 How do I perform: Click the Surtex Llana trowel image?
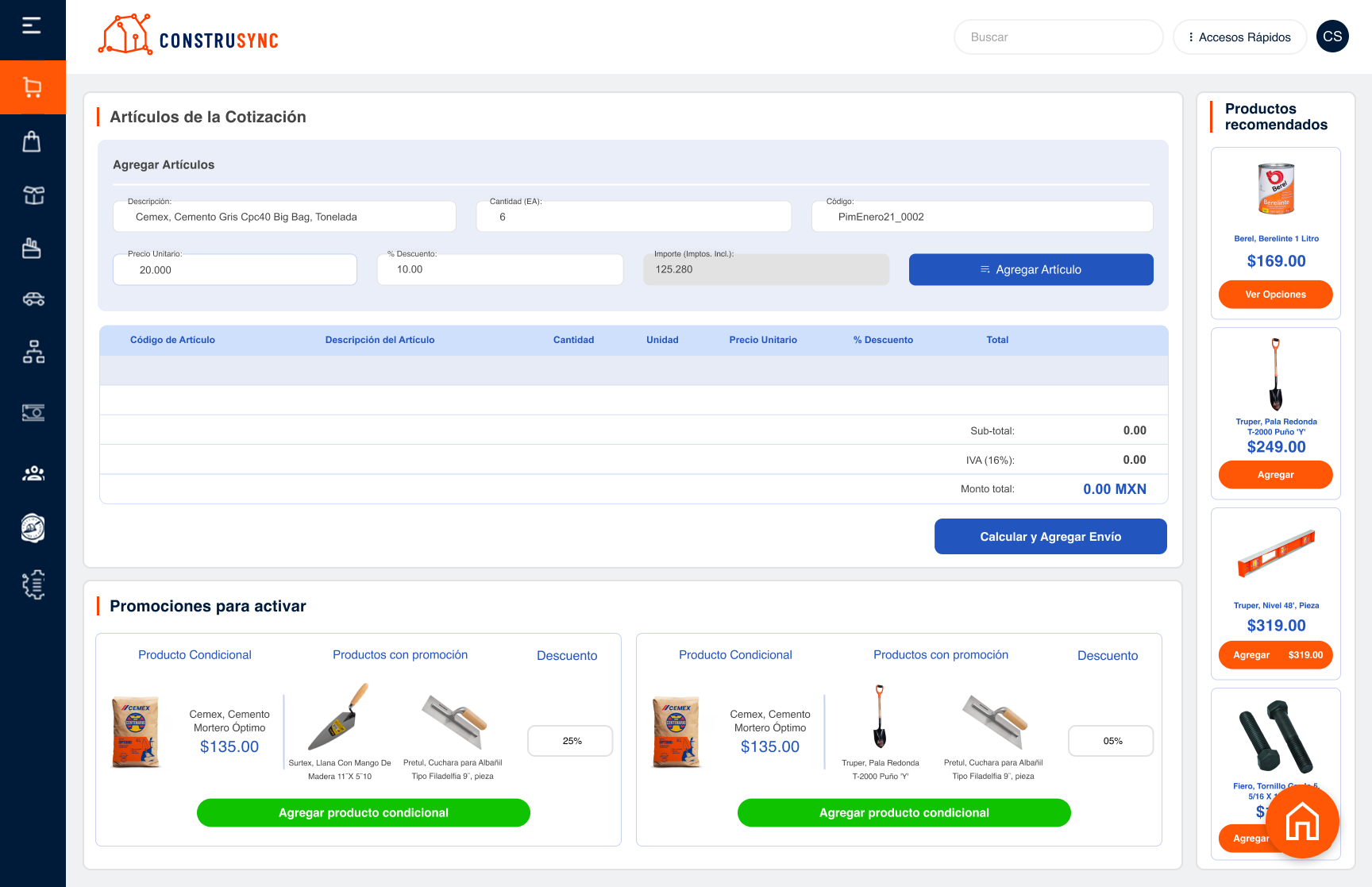coord(339,716)
